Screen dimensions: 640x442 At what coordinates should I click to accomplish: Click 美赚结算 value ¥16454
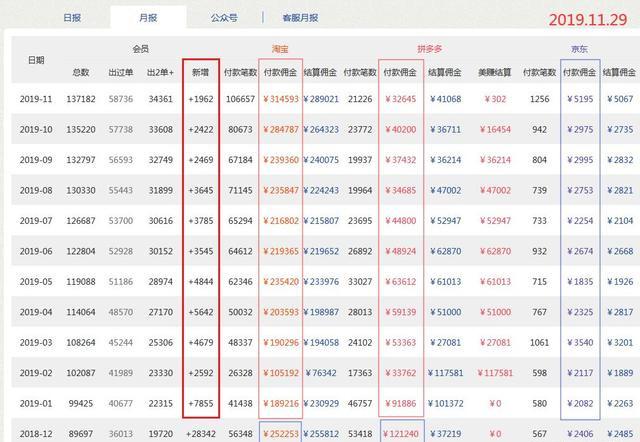click(x=495, y=129)
